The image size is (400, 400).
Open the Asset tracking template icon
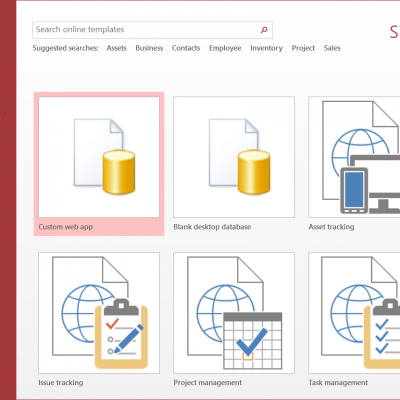tap(354, 157)
